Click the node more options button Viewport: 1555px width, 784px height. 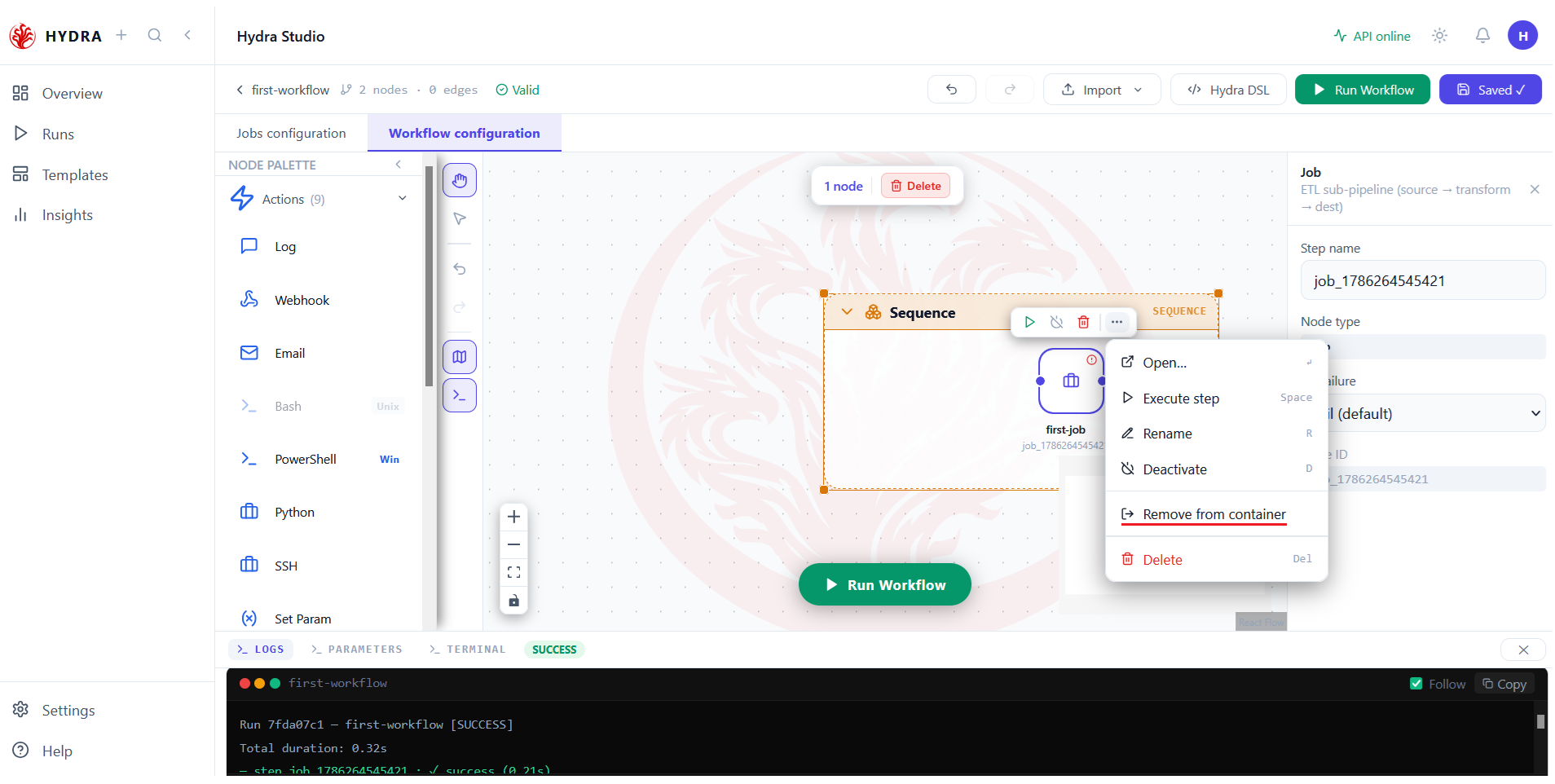(1117, 322)
